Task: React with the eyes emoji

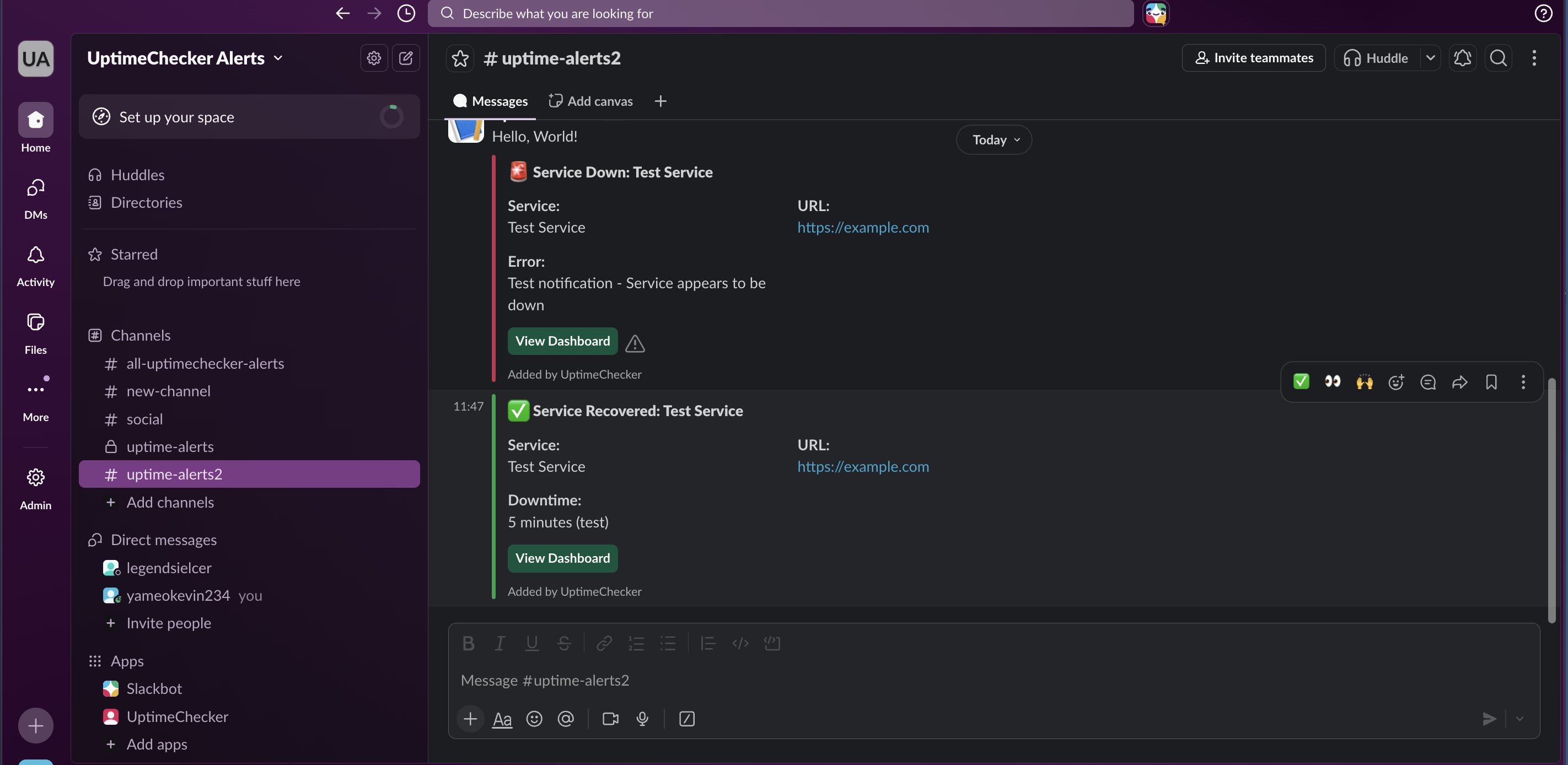Action: click(1333, 381)
